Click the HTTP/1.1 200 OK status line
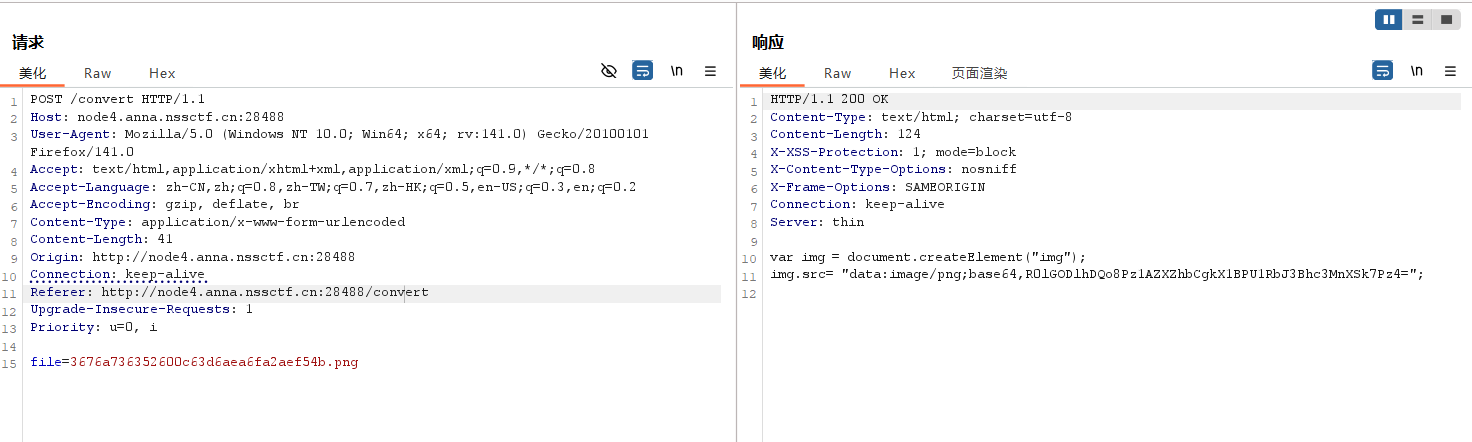Viewport: 1472px width, 442px height. click(829, 99)
